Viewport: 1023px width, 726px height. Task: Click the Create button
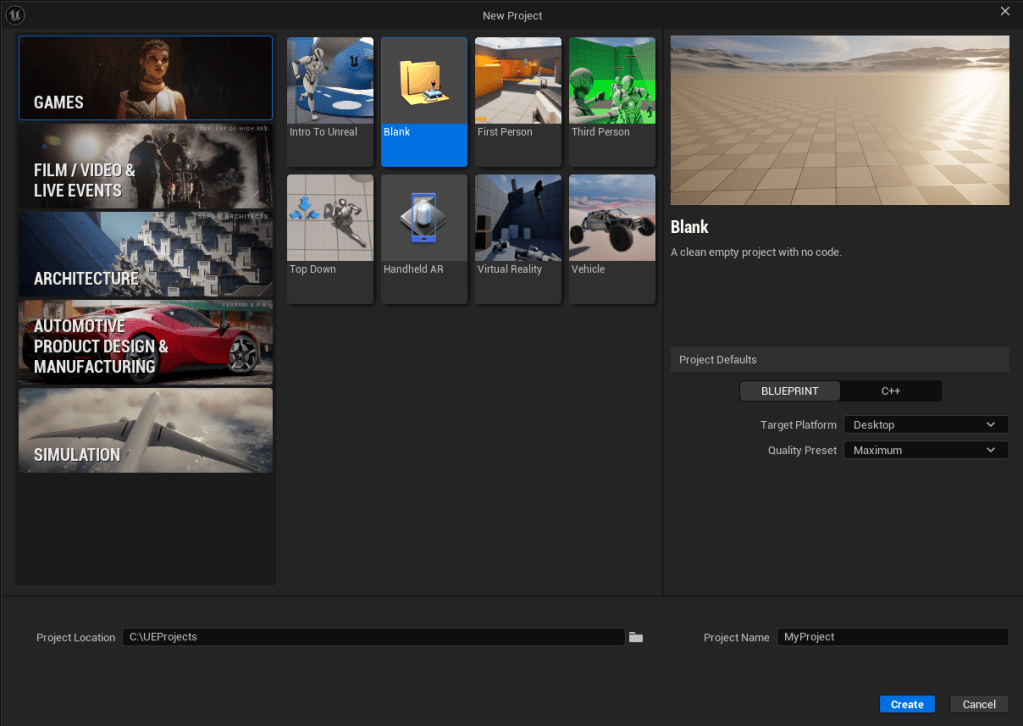tap(905, 703)
